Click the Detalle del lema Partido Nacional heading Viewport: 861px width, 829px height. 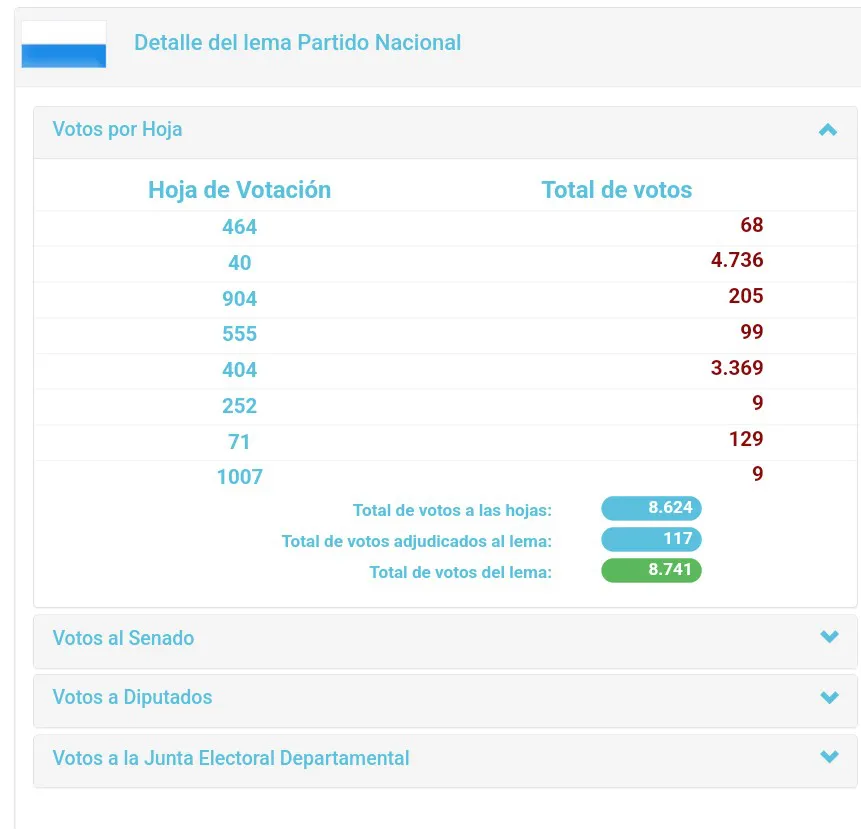click(297, 43)
